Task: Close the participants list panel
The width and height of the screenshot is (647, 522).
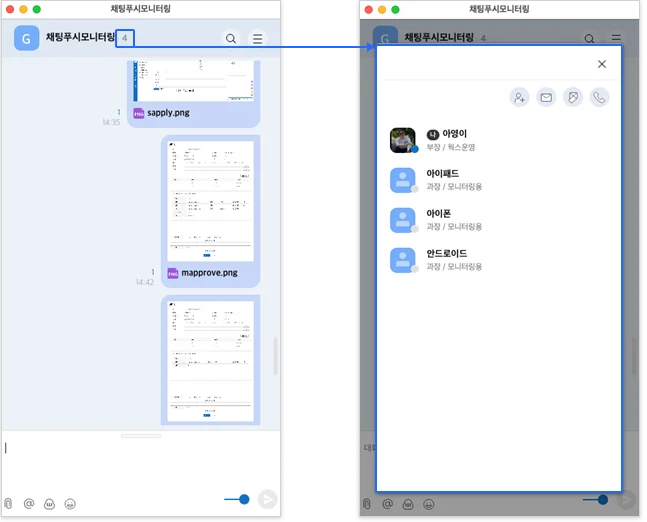Action: click(602, 64)
